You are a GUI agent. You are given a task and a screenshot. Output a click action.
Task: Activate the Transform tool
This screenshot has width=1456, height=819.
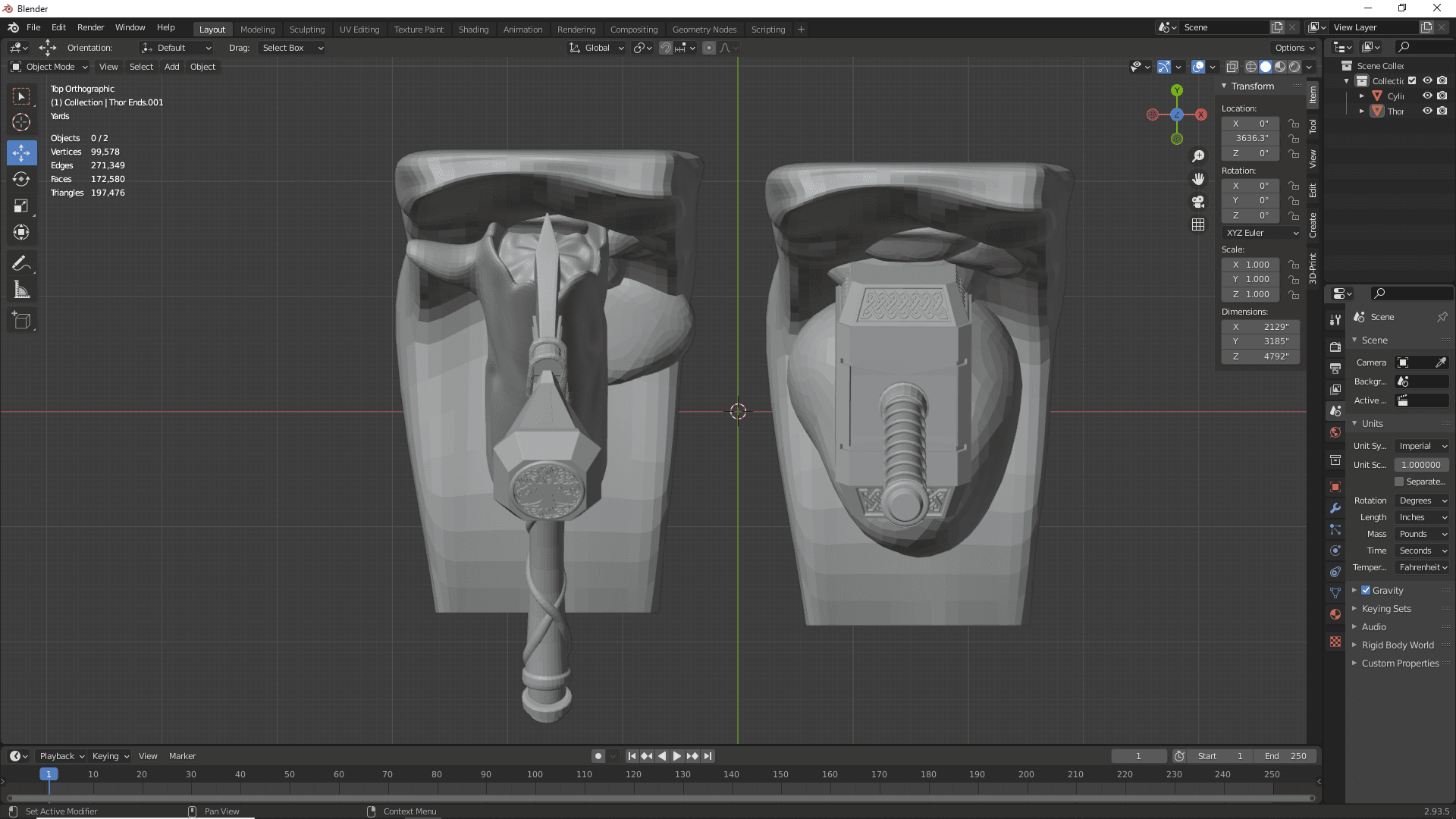[21, 232]
